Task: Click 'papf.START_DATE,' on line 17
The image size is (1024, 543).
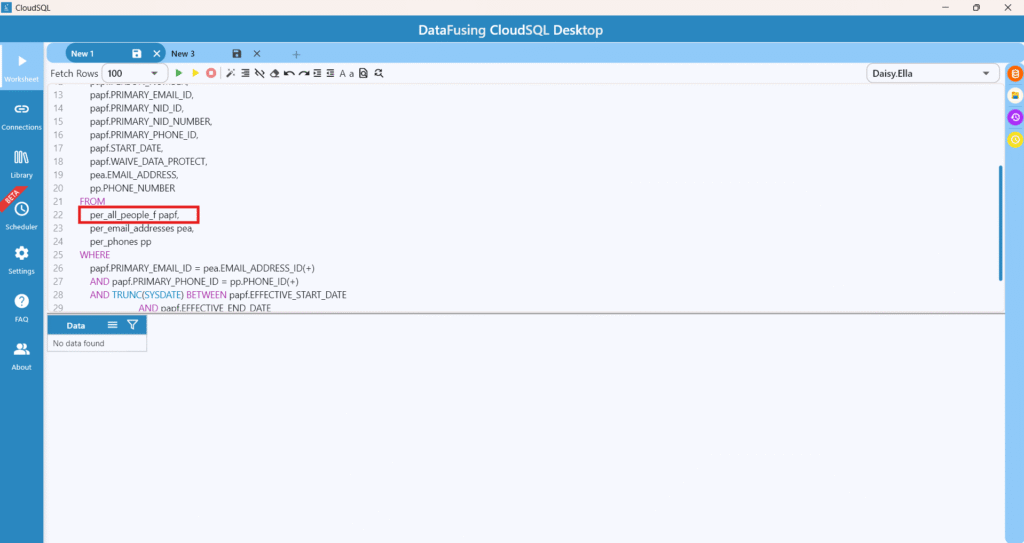Action: [x=126, y=148]
